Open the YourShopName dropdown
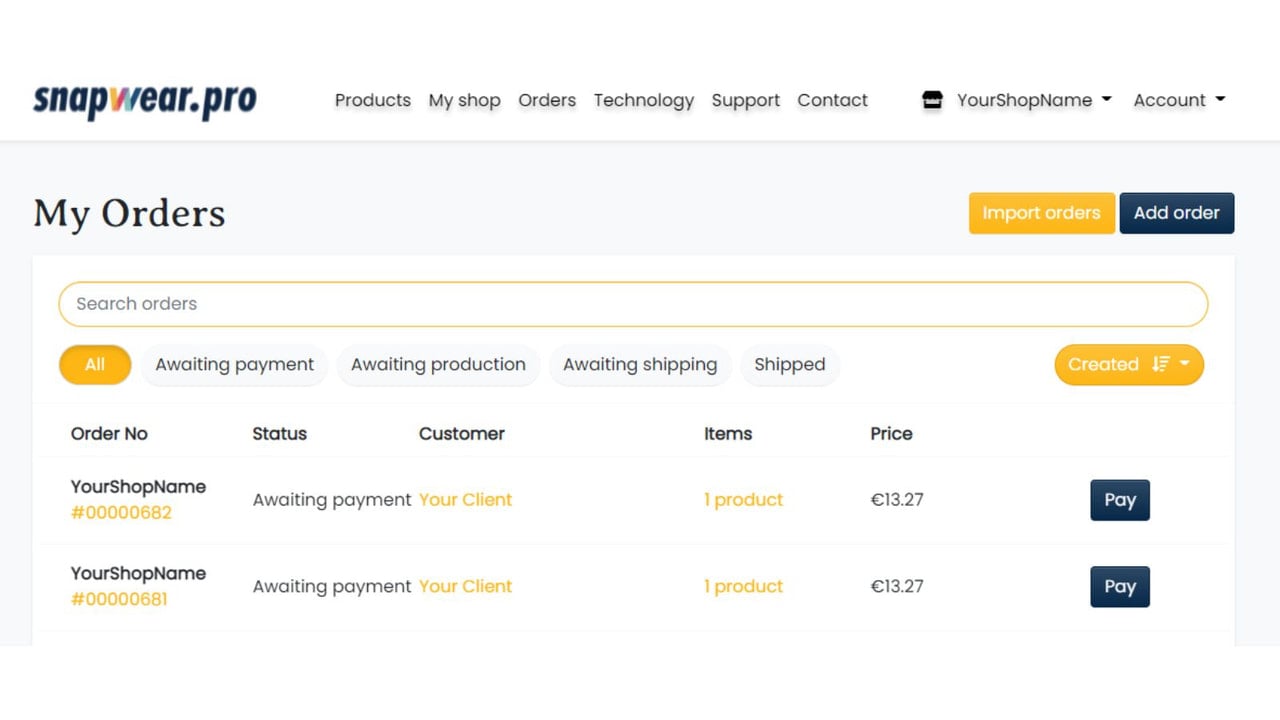This screenshot has width=1280, height=720. (1034, 100)
